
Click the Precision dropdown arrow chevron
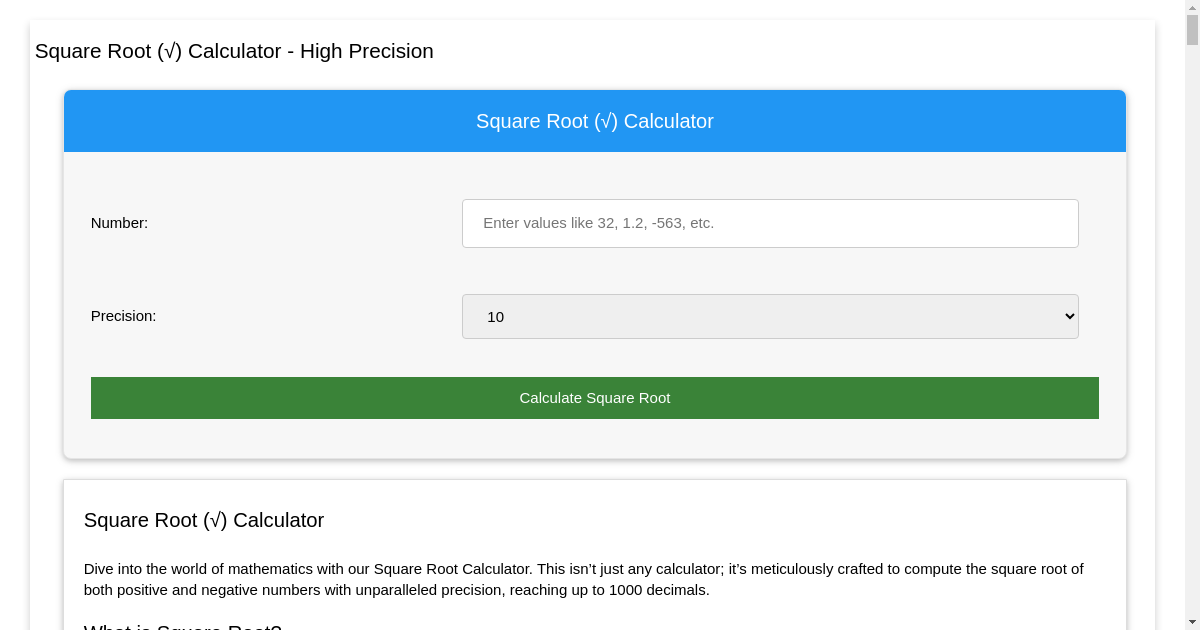coord(1069,316)
